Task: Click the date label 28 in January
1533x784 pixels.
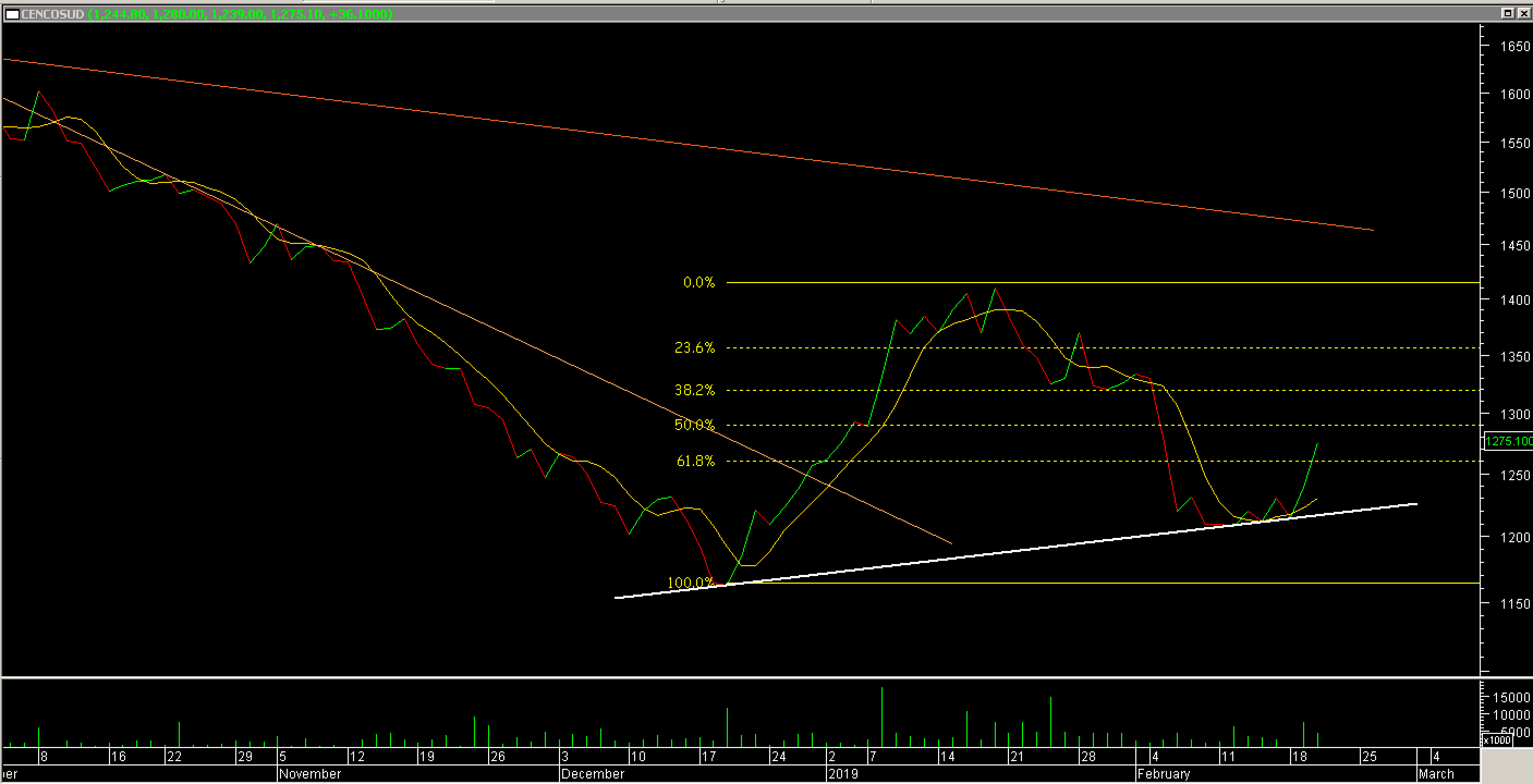Action: point(1088,757)
